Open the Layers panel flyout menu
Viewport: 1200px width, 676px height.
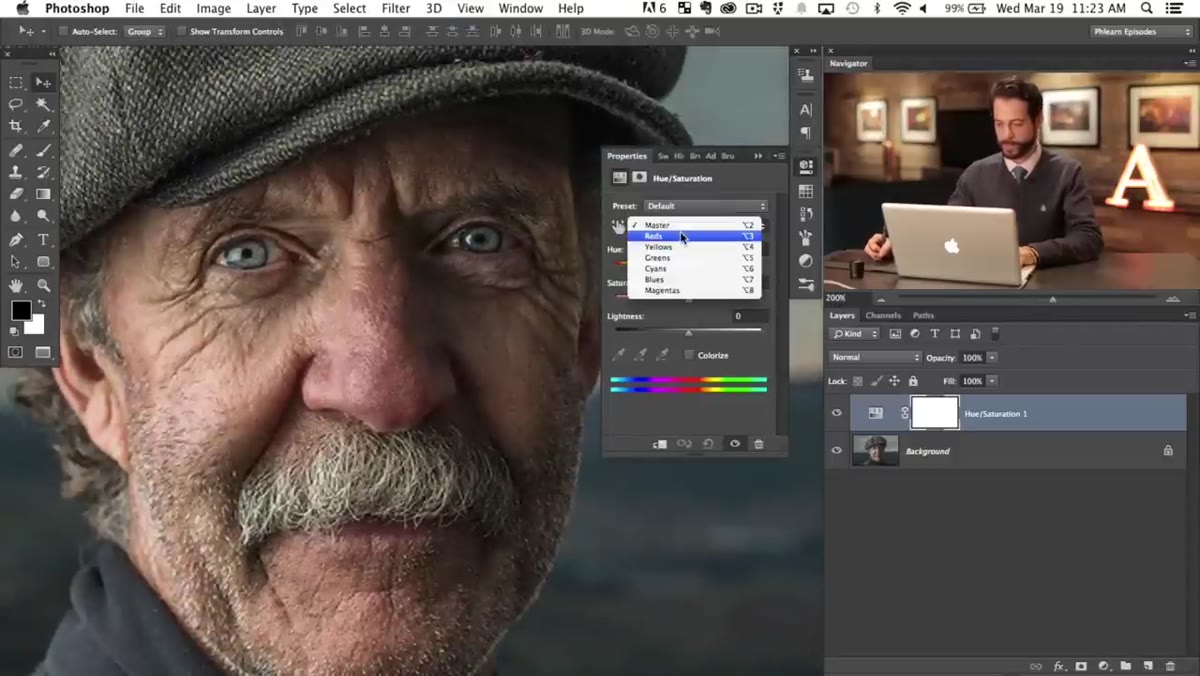coord(1189,315)
